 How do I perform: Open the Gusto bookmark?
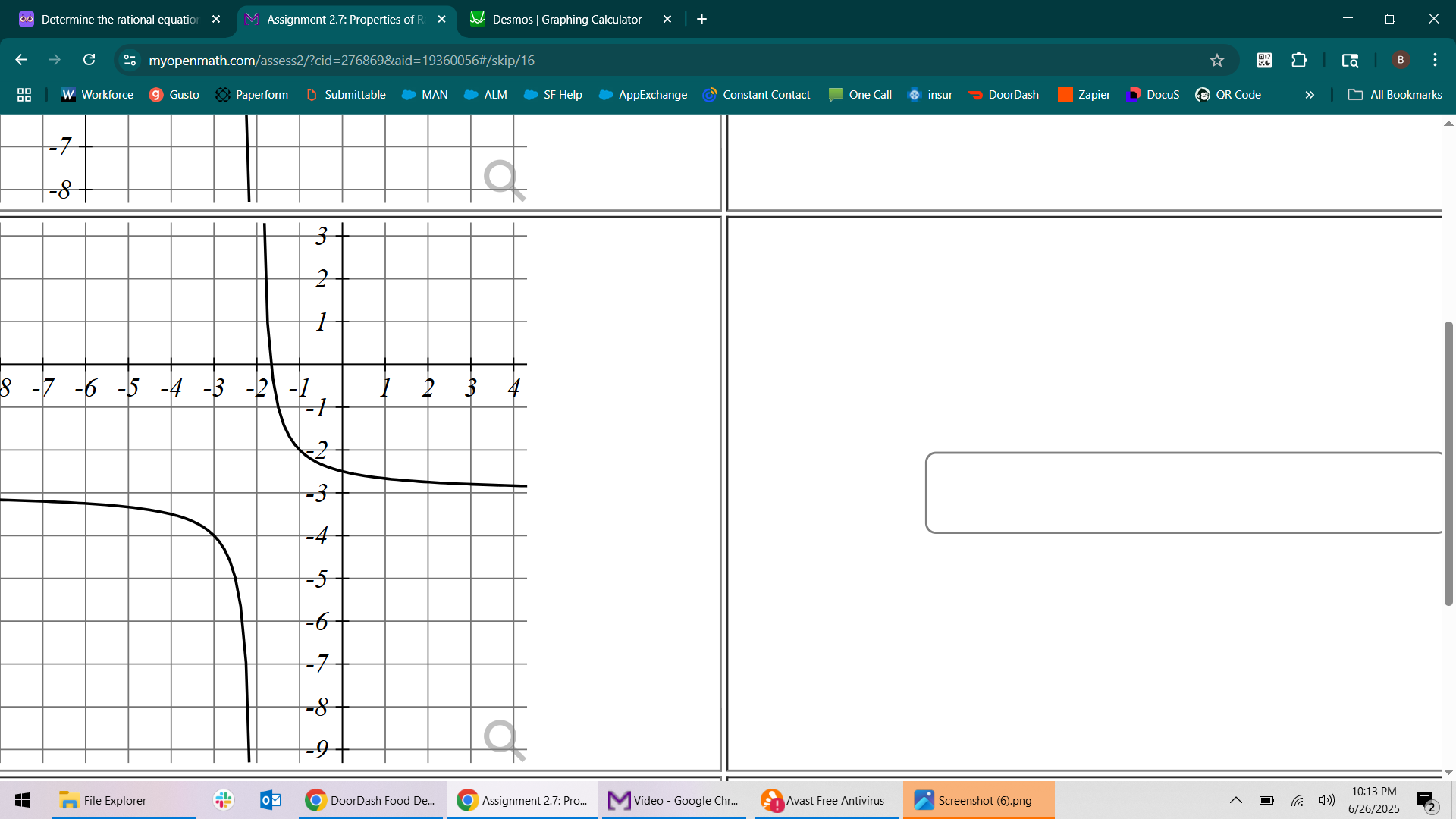pos(174,95)
